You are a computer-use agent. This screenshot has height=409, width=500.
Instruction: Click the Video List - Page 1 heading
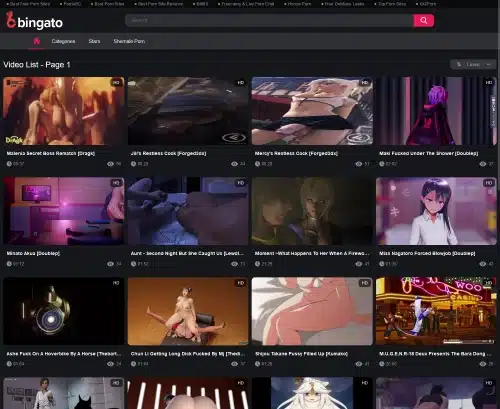click(37, 65)
